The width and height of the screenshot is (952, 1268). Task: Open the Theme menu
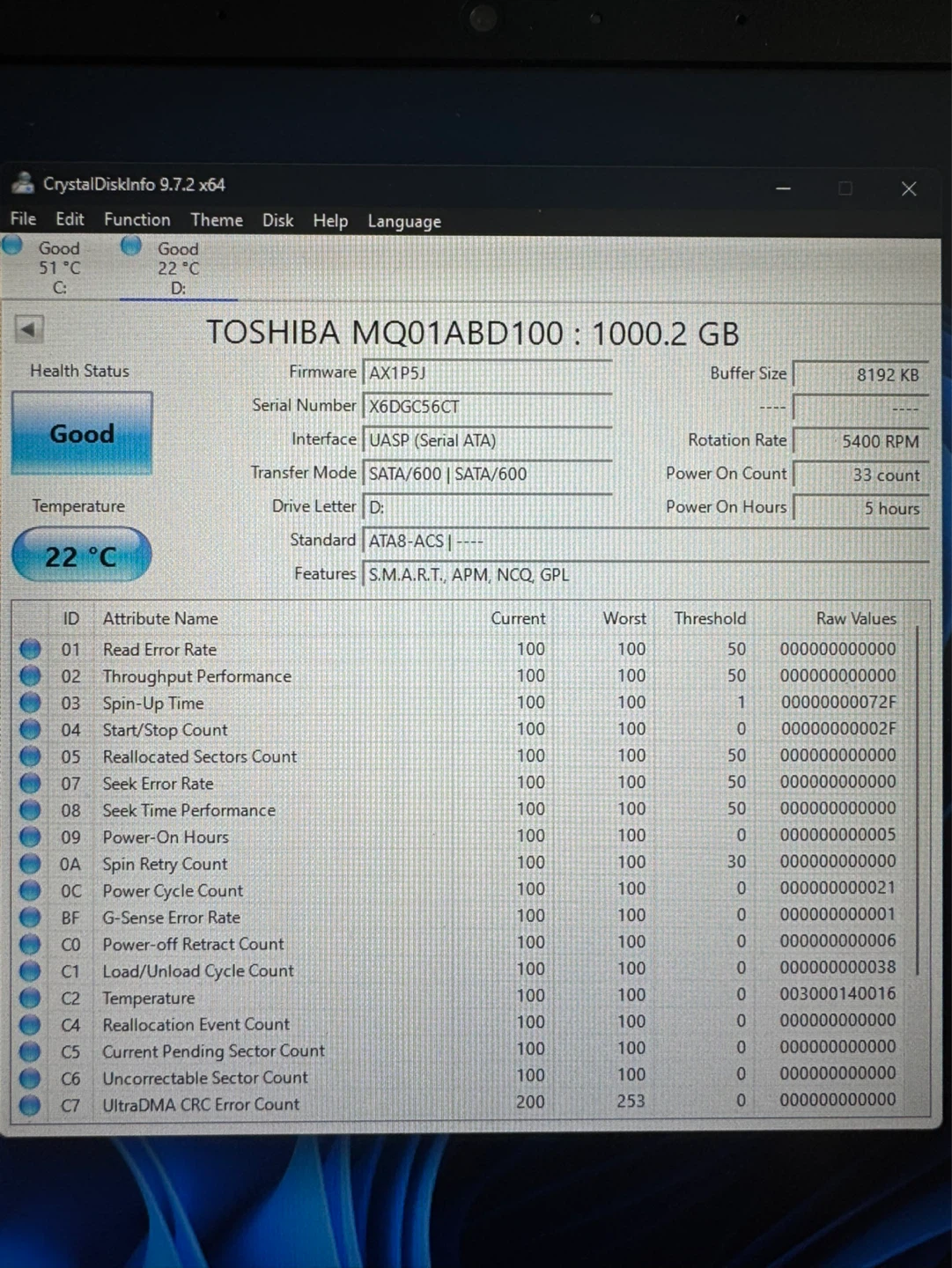(x=217, y=220)
